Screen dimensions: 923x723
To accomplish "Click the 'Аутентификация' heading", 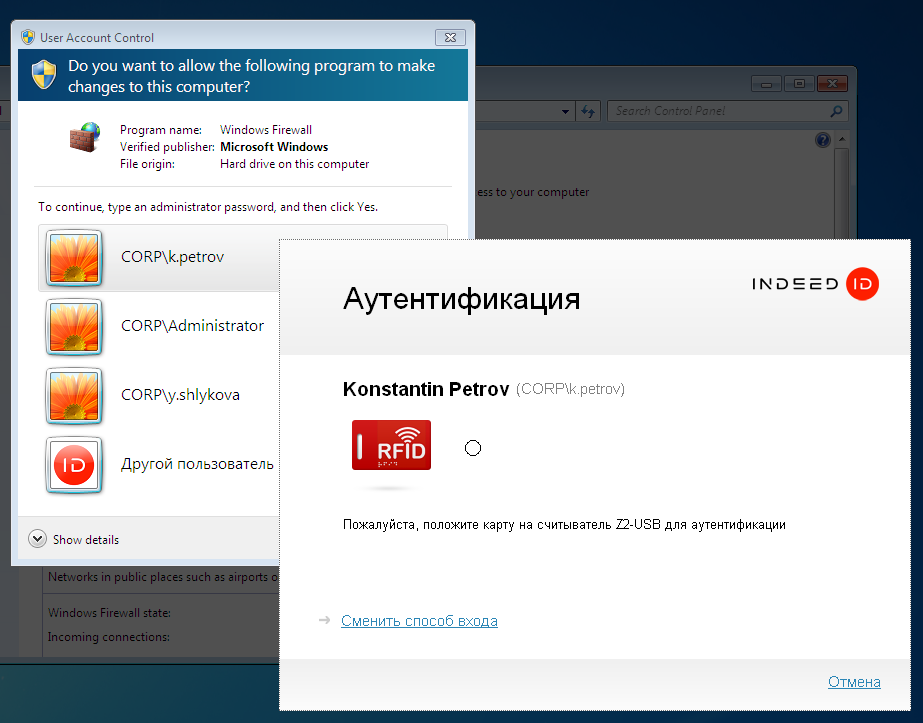I will pyautogui.click(x=462, y=299).
